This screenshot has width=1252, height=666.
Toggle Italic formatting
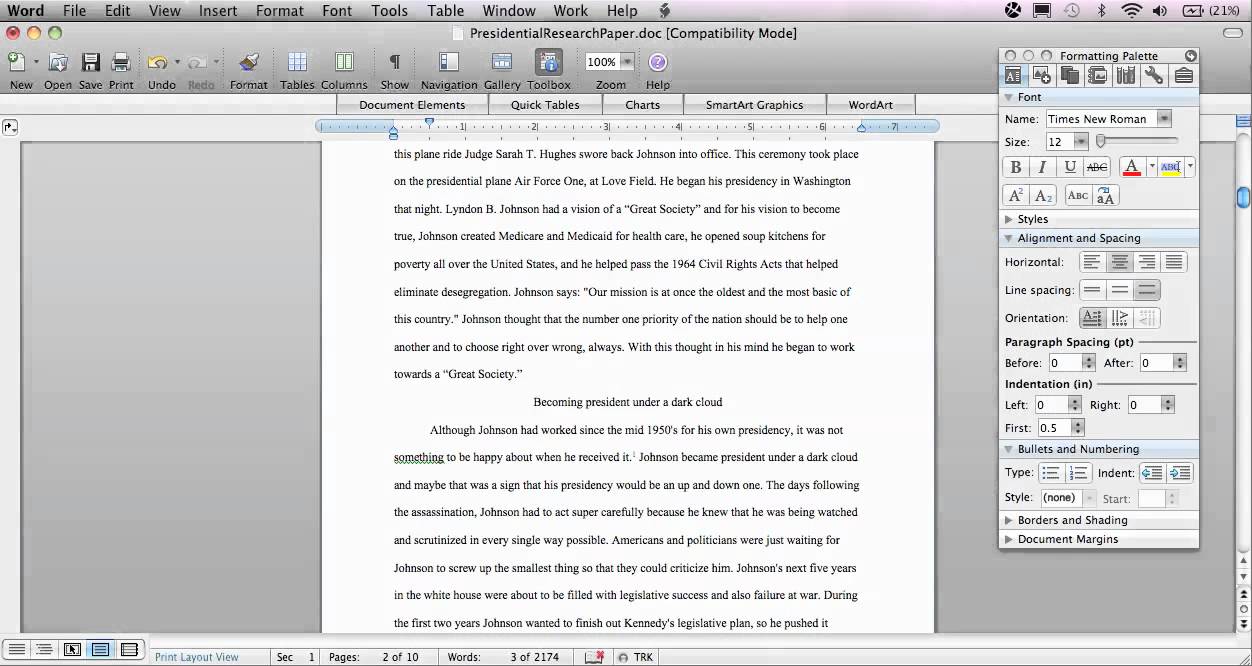(x=1042, y=167)
